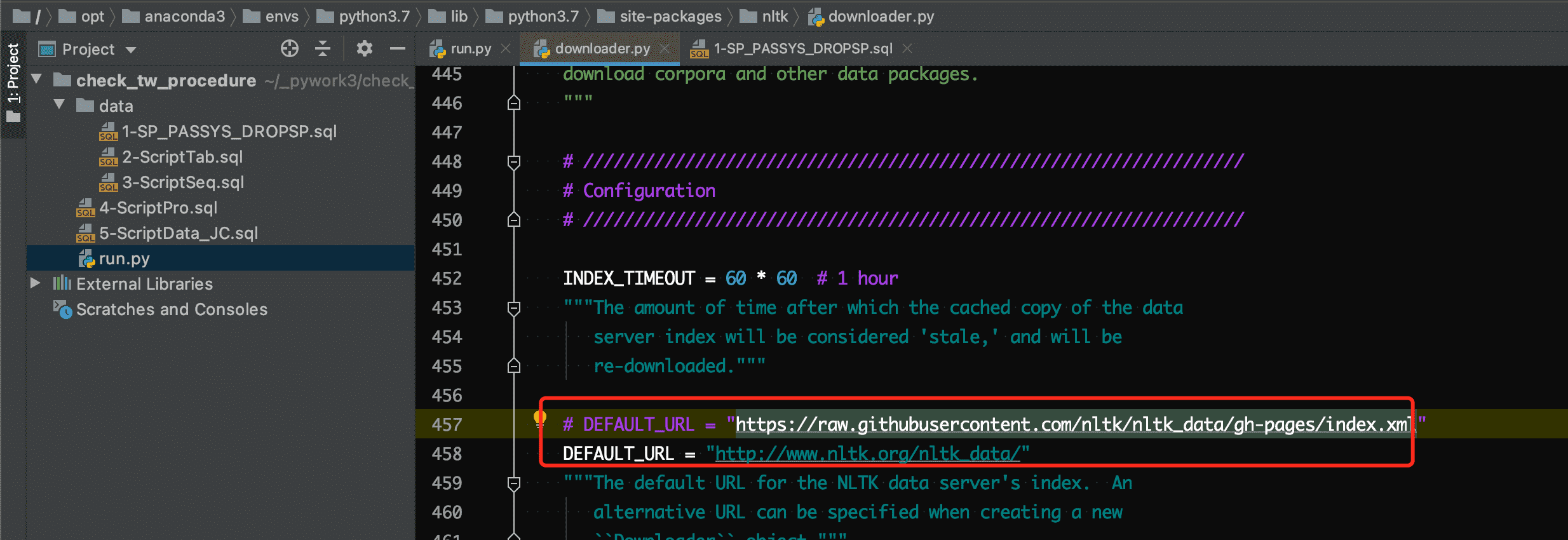This screenshot has height=540, width=1568.
Task: Open Project panel settings gear
Action: point(364,49)
